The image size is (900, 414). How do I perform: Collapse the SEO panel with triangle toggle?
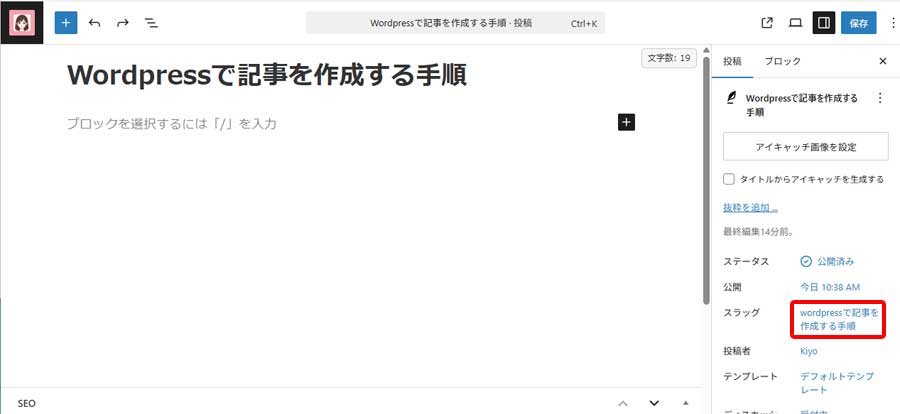tap(685, 403)
